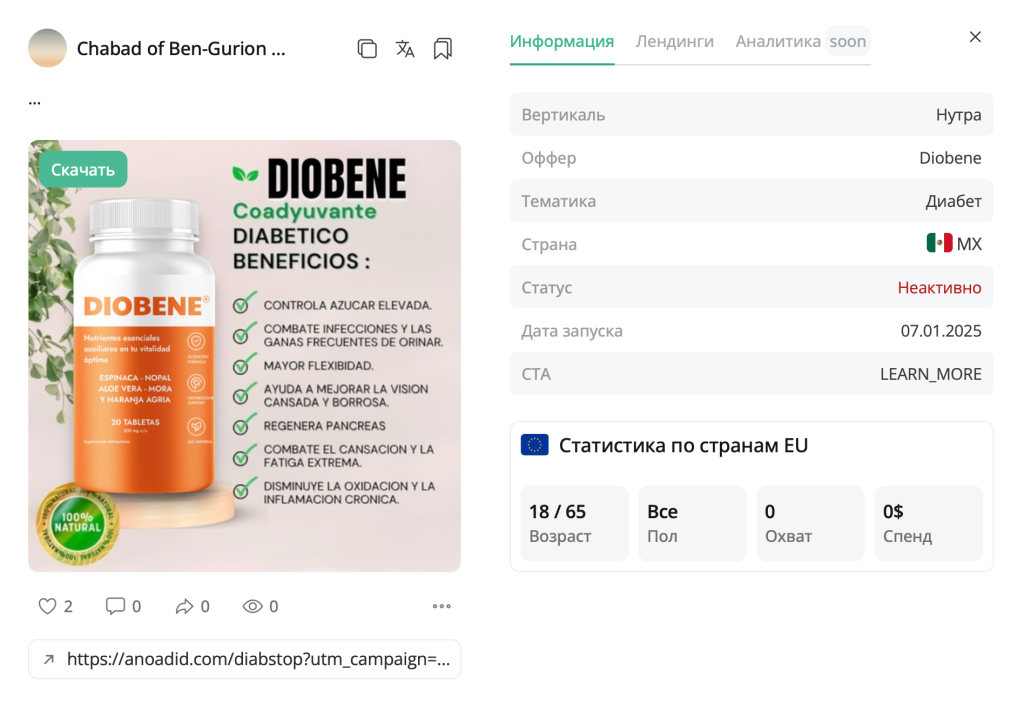Click the Вертикаль row label
Viewport: 1024px width, 710px height.
[563, 115]
